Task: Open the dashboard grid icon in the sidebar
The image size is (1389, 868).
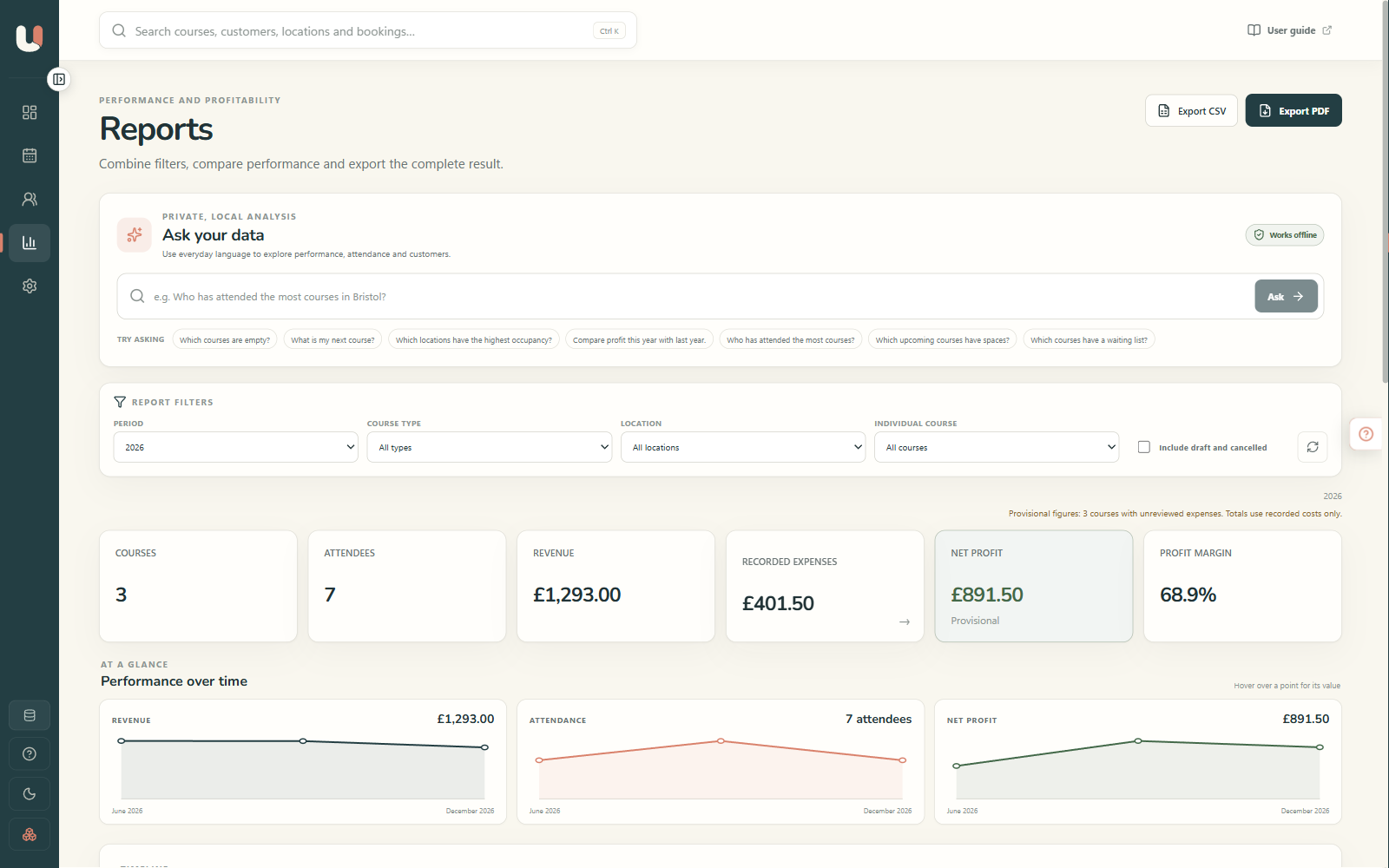Action: (x=30, y=113)
